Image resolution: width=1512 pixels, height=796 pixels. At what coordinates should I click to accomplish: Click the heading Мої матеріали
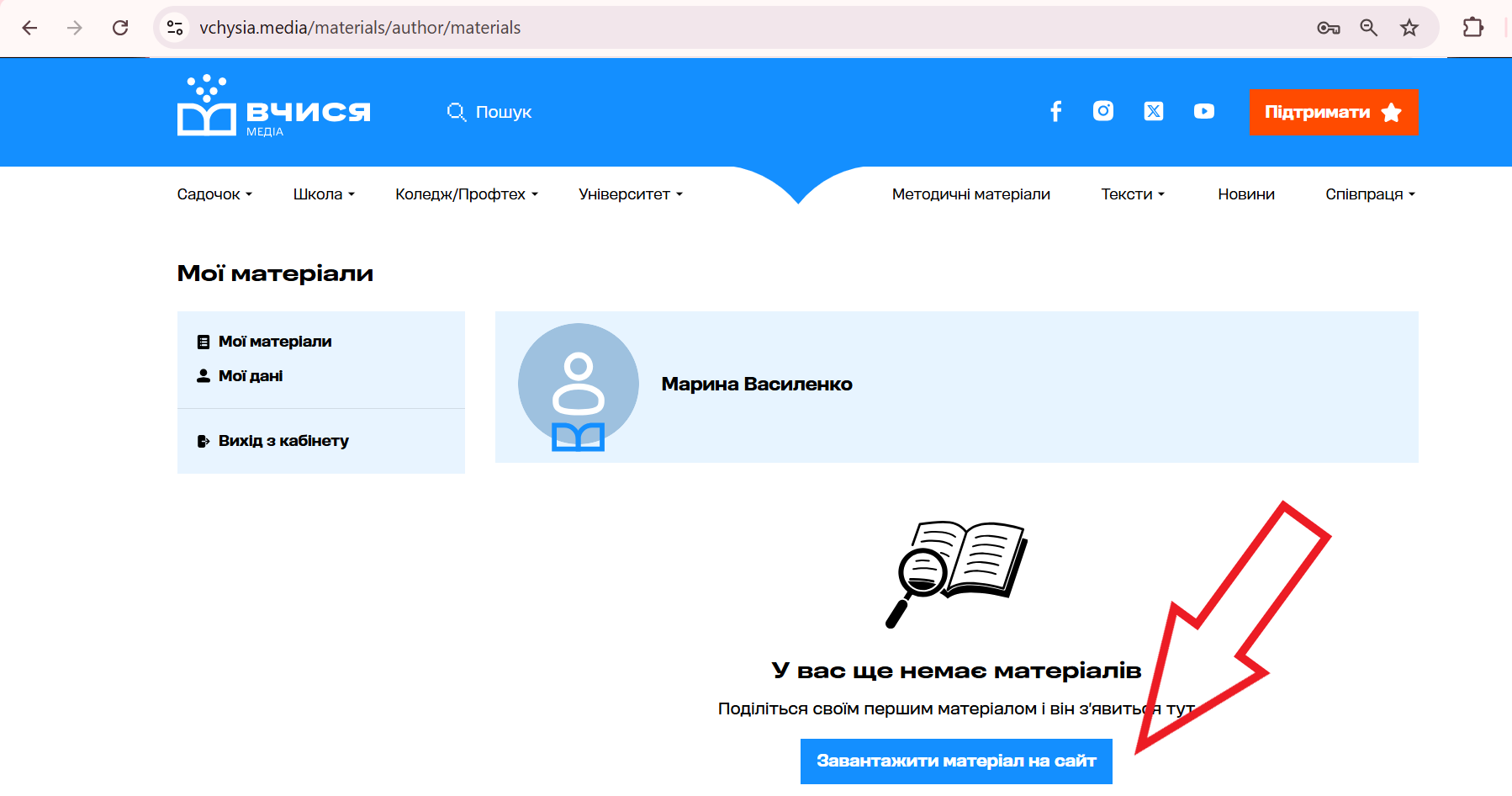275,273
